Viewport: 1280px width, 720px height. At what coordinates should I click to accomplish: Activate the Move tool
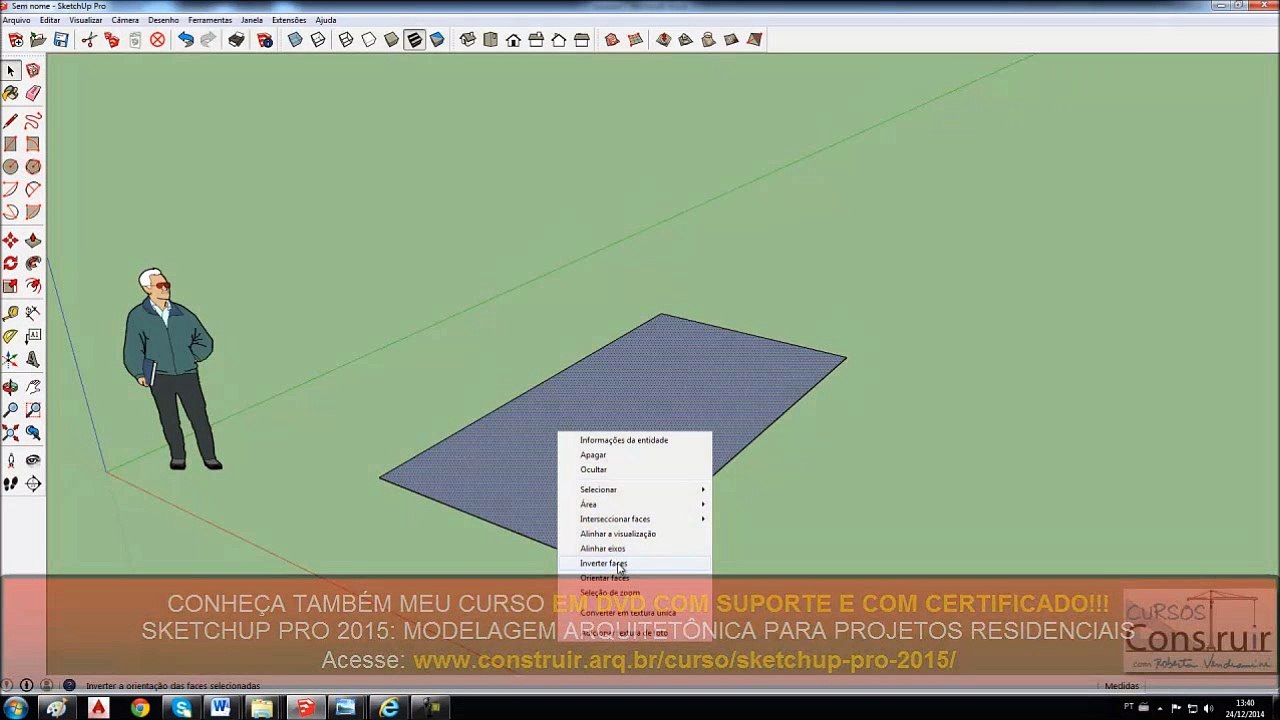11,240
